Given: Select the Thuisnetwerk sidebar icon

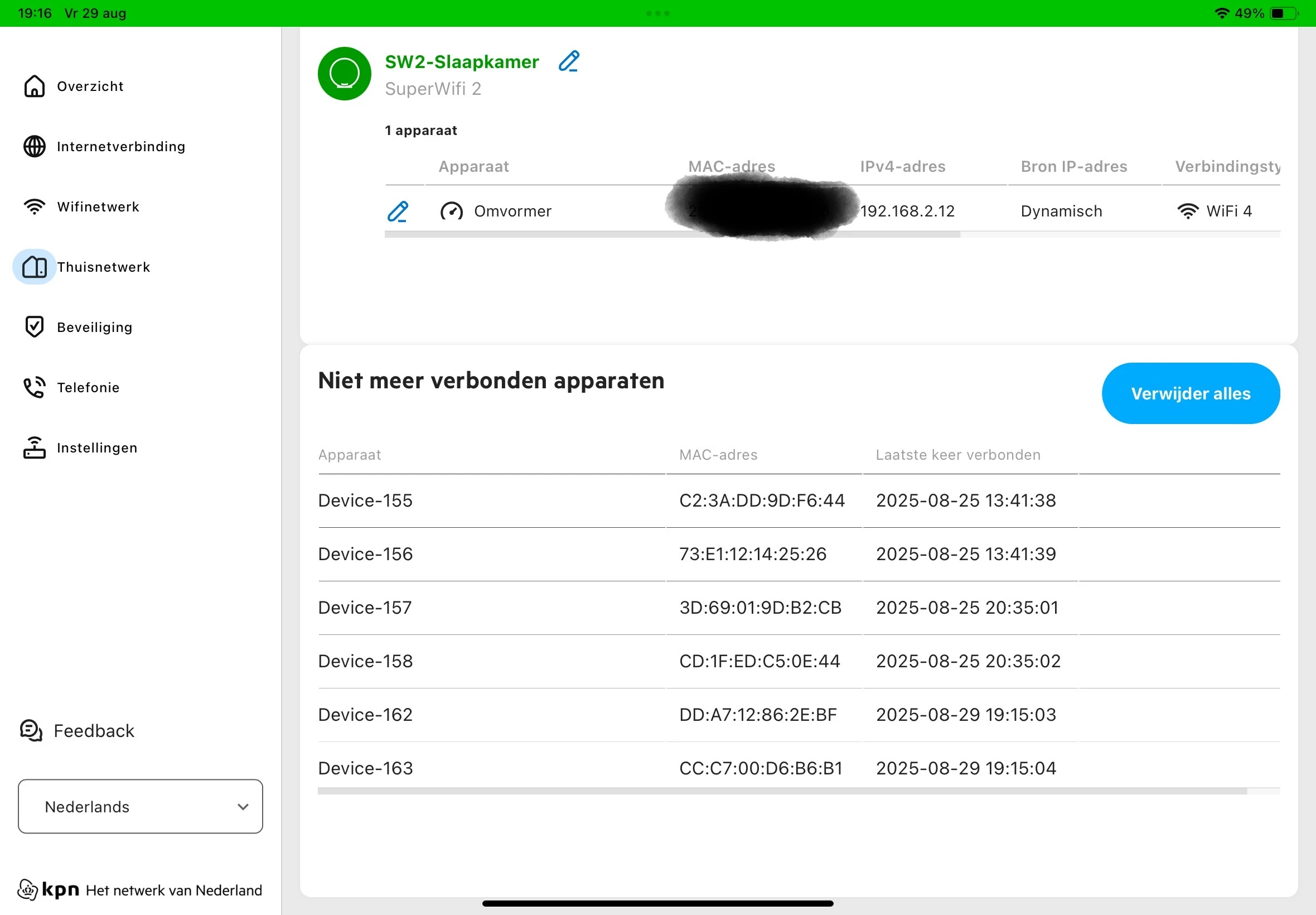Looking at the screenshot, I should click(35, 267).
